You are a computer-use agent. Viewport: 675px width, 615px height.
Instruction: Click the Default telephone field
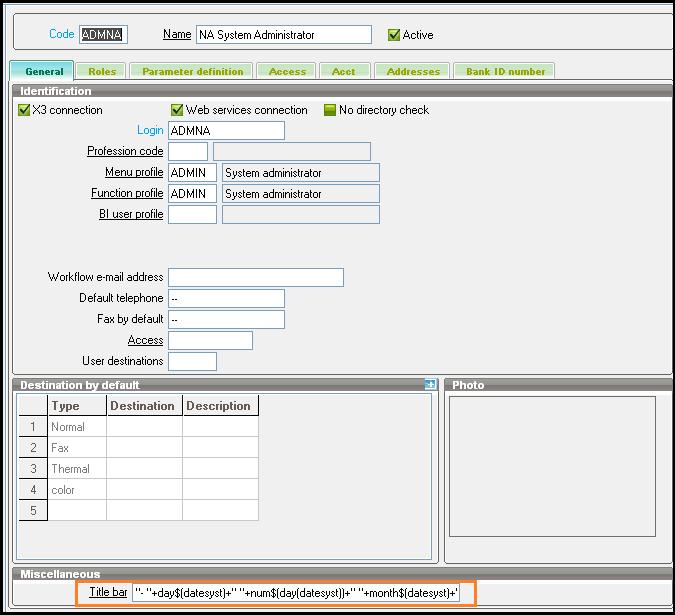click(x=226, y=298)
